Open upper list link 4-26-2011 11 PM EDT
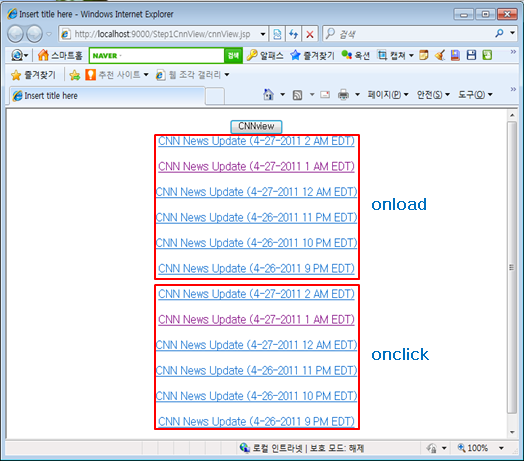Viewport: 524px width, 461px height. (256, 218)
